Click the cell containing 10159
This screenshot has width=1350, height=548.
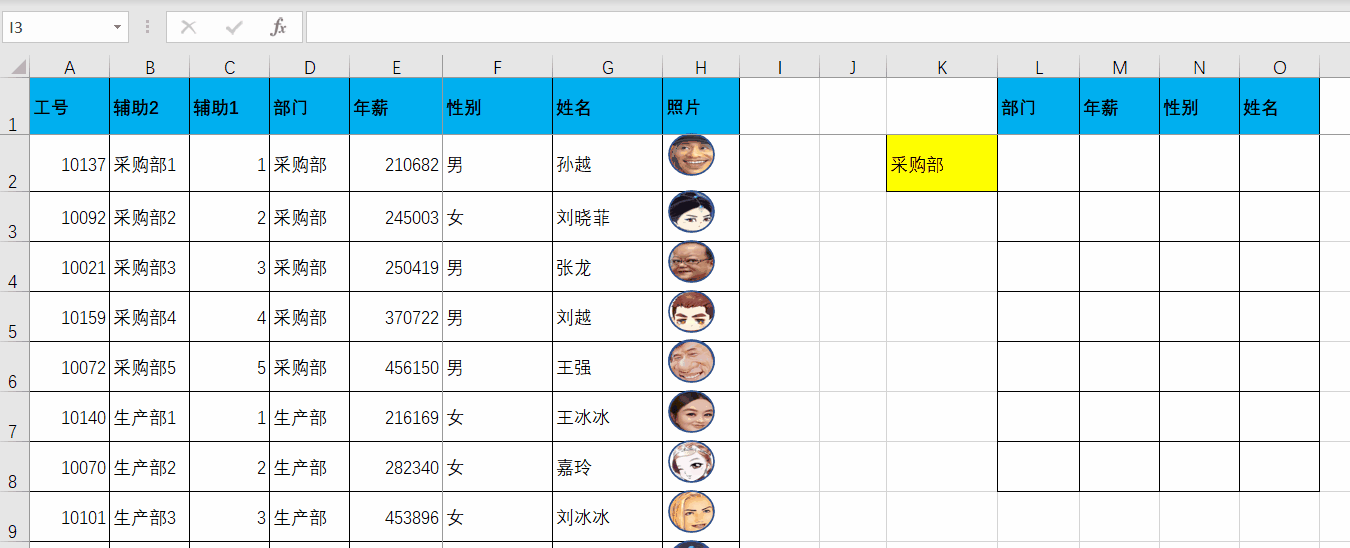tap(69, 317)
